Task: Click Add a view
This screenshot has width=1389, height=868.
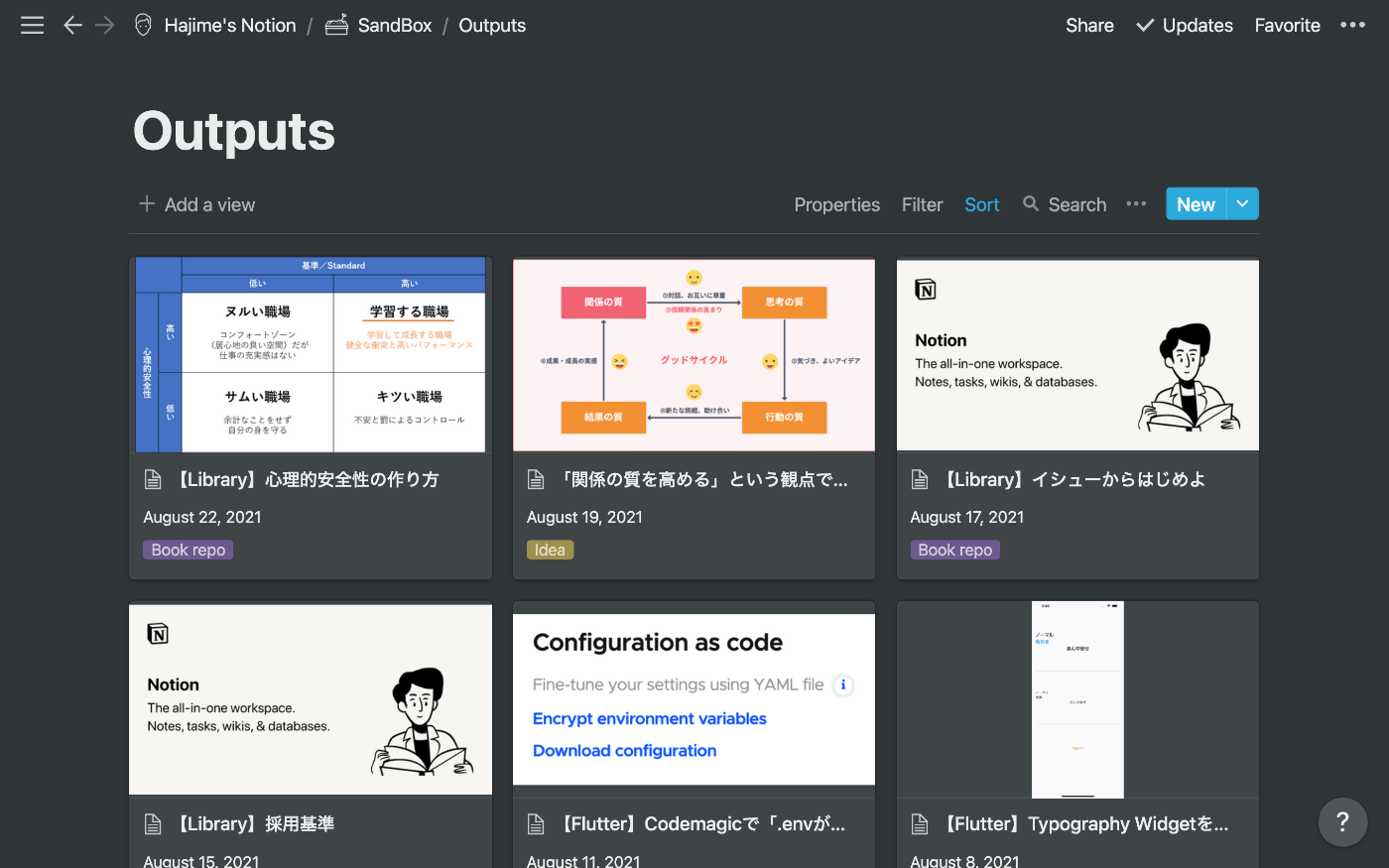Action: (209, 204)
